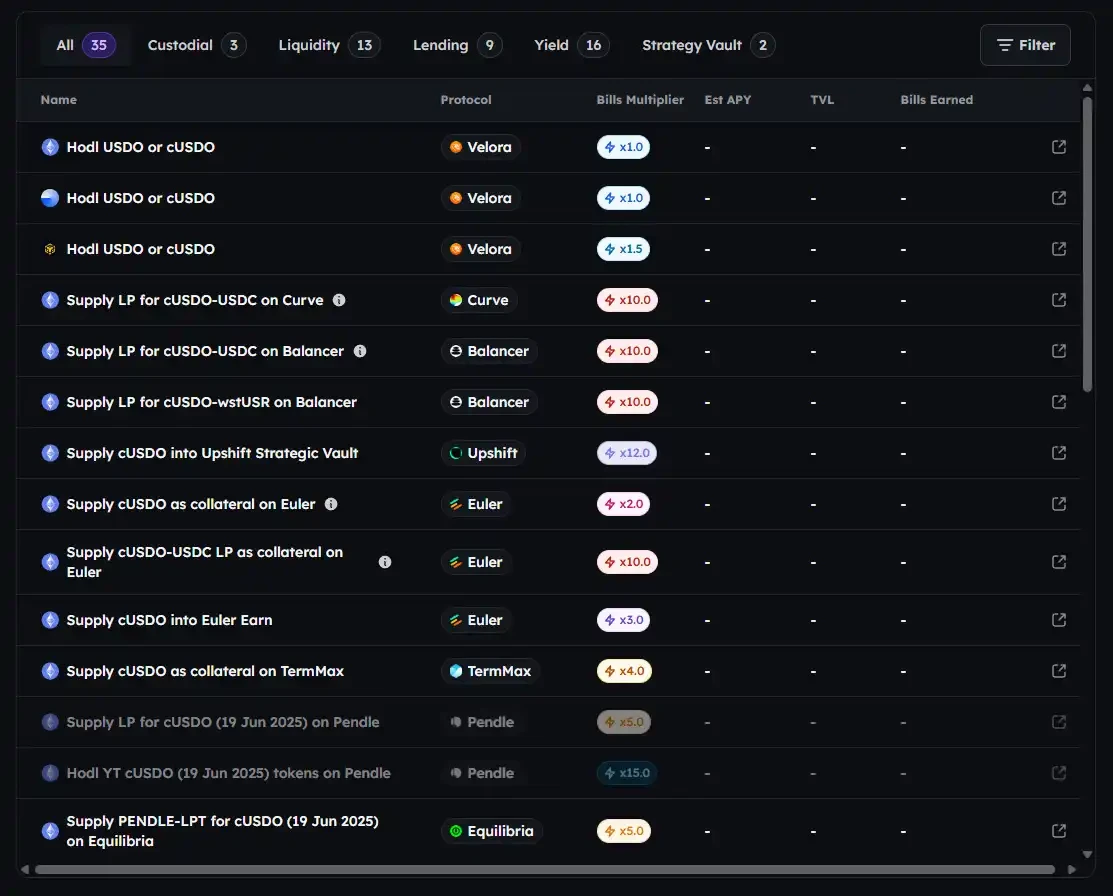Click the TermMax protocol badge
1113x896 pixels.
pyautogui.click(x=490, y=671)
